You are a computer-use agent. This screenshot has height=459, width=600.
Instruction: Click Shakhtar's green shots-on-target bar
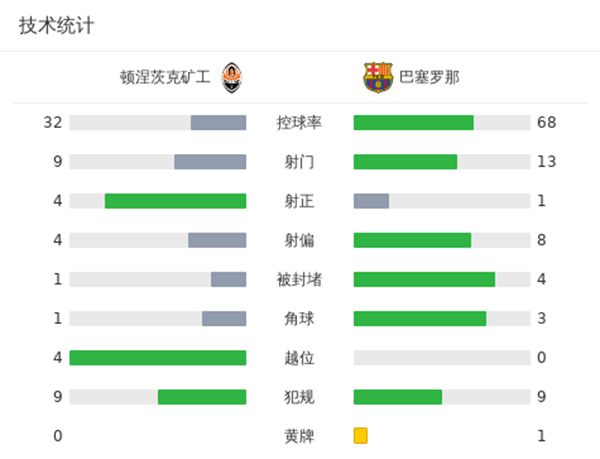(175, 201)
